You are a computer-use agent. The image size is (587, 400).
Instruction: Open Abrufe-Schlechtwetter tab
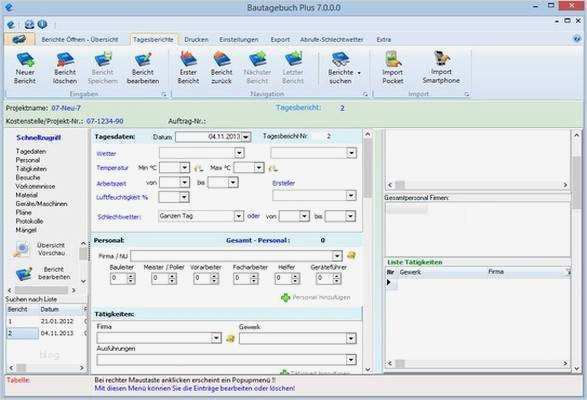332,39
